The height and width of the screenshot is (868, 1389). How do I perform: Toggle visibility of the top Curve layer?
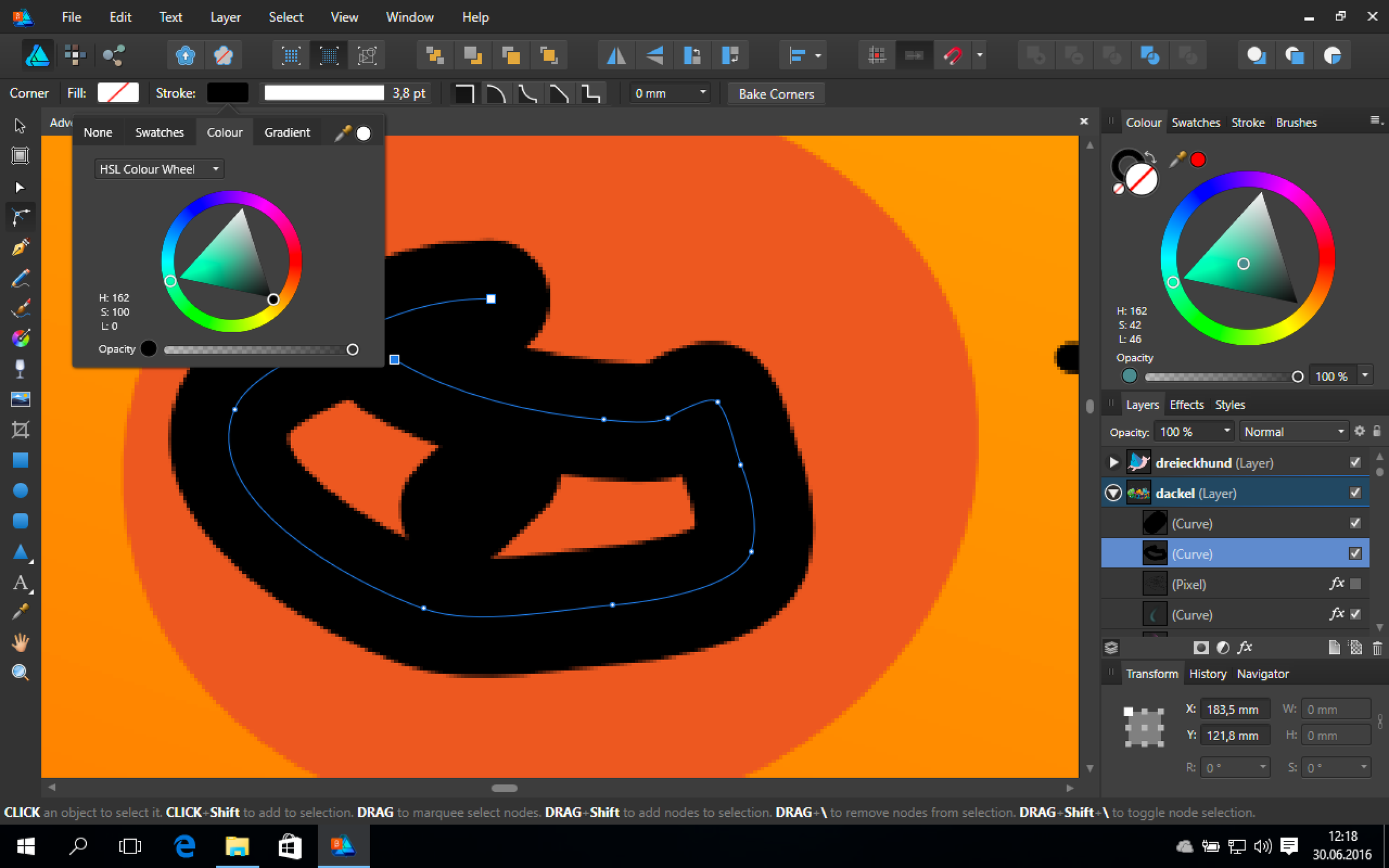(x=1355, y=523)
